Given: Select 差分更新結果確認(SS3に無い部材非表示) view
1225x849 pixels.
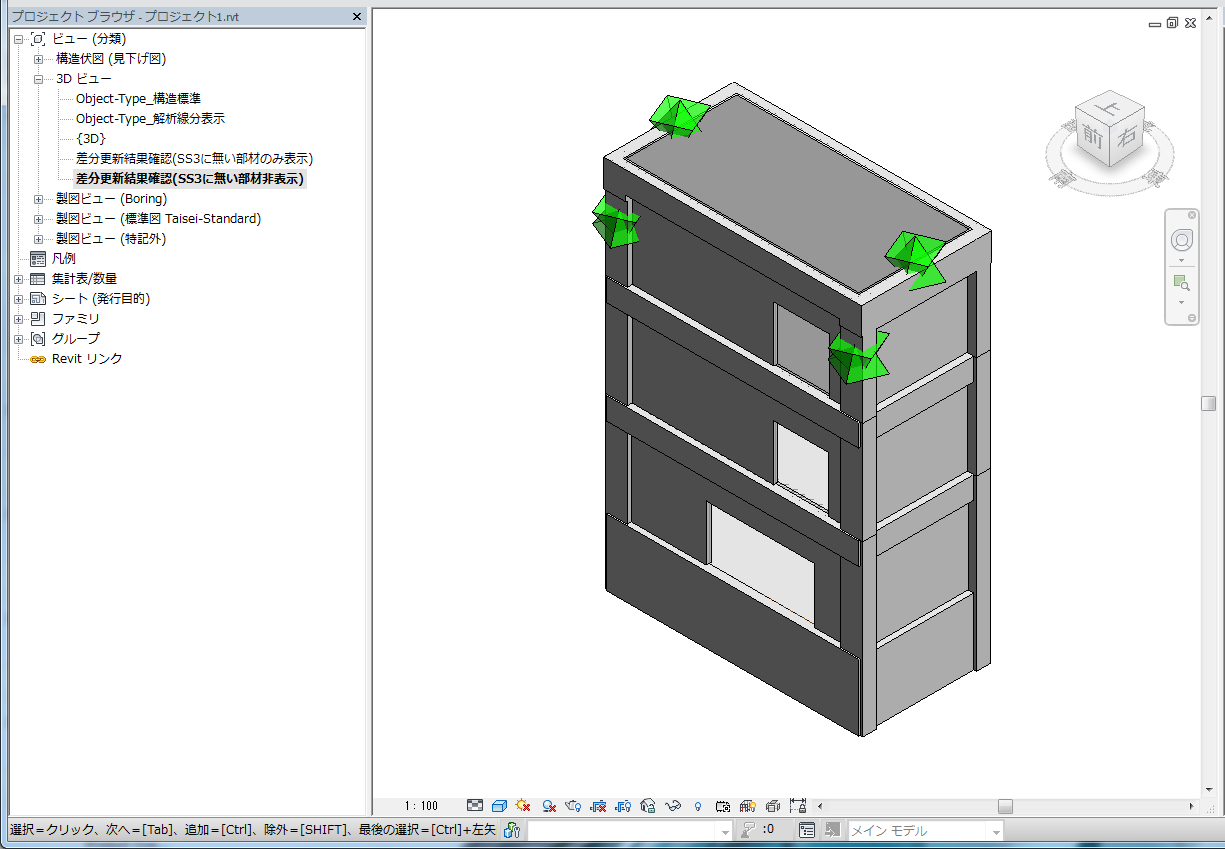Looking at the screenshot, I should pyautogui.click(x=190, y=179).
